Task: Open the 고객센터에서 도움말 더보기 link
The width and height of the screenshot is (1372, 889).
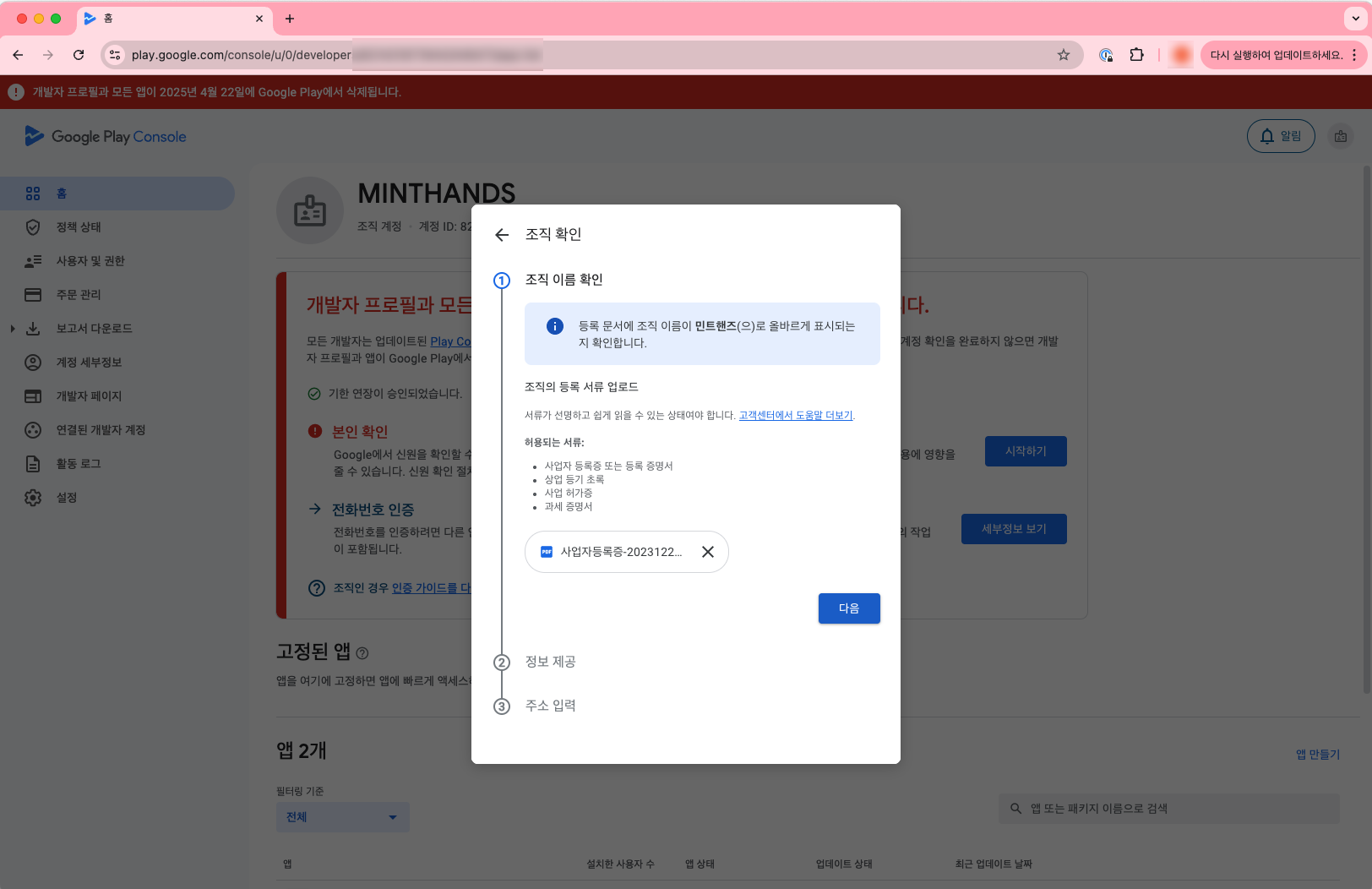Action: 796,415
